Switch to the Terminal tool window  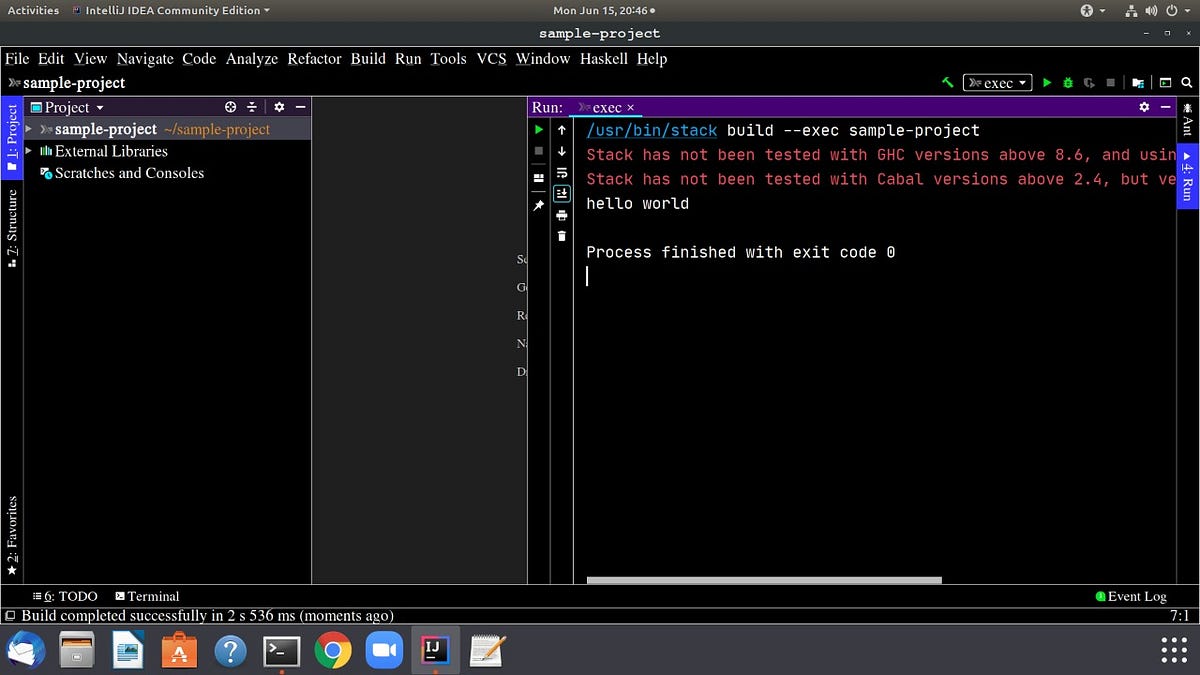(x=146, y=596)
